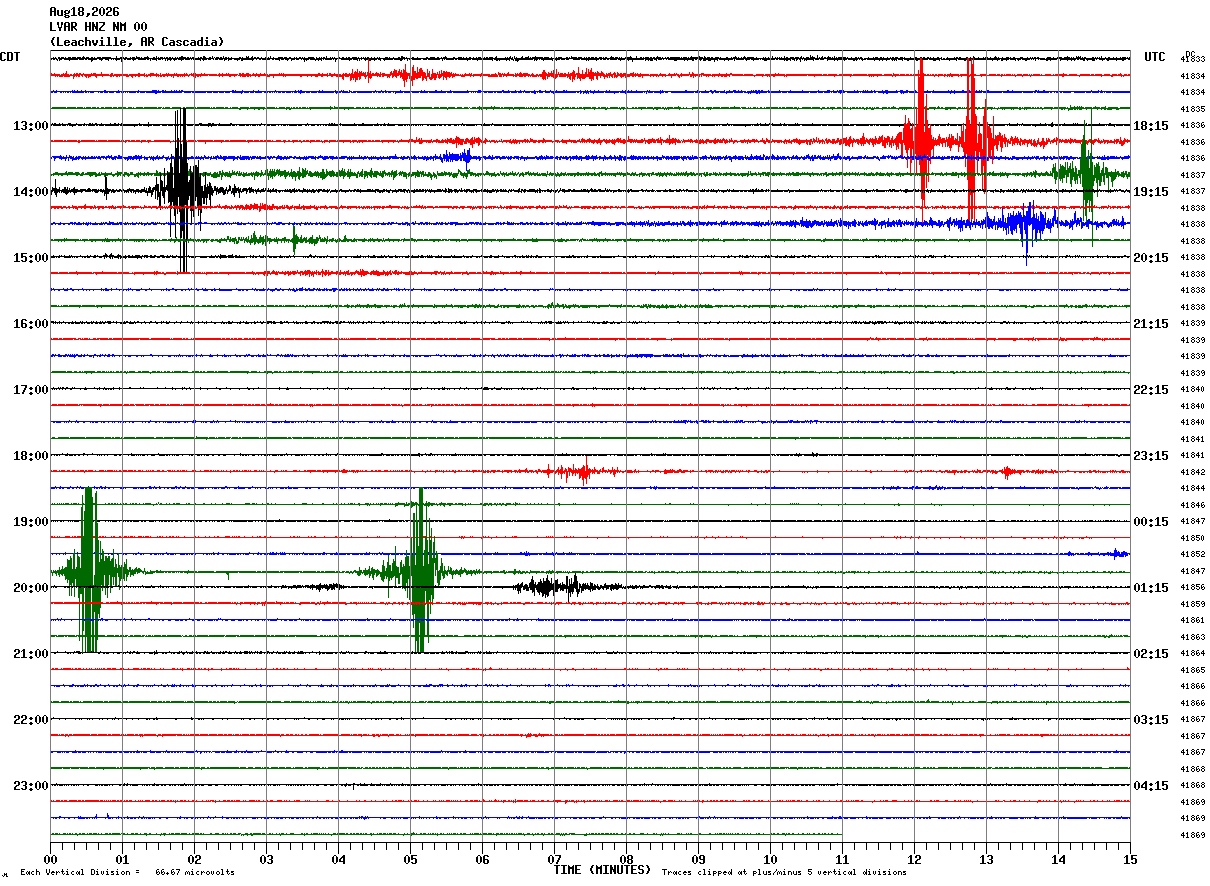Viewport: 1210px width, 886px height.
Task: Click minute '05' on the time axis
Action: [410, 859]
